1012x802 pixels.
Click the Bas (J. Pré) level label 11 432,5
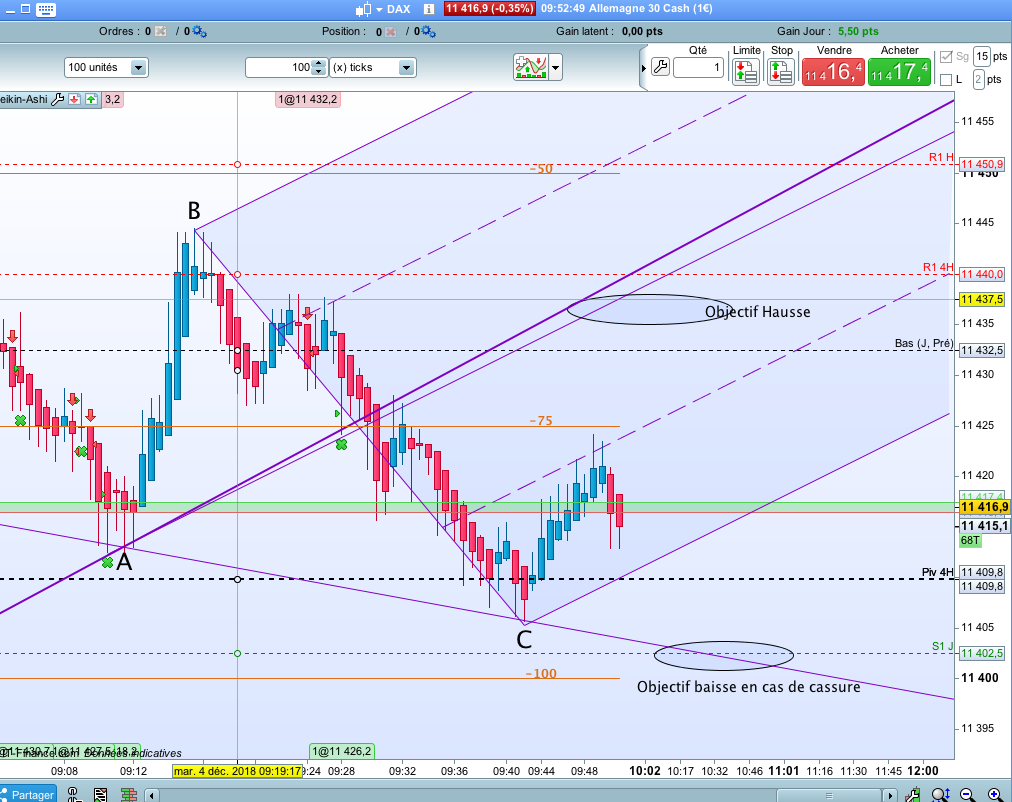pyautogui.click(x=982, y=350)
